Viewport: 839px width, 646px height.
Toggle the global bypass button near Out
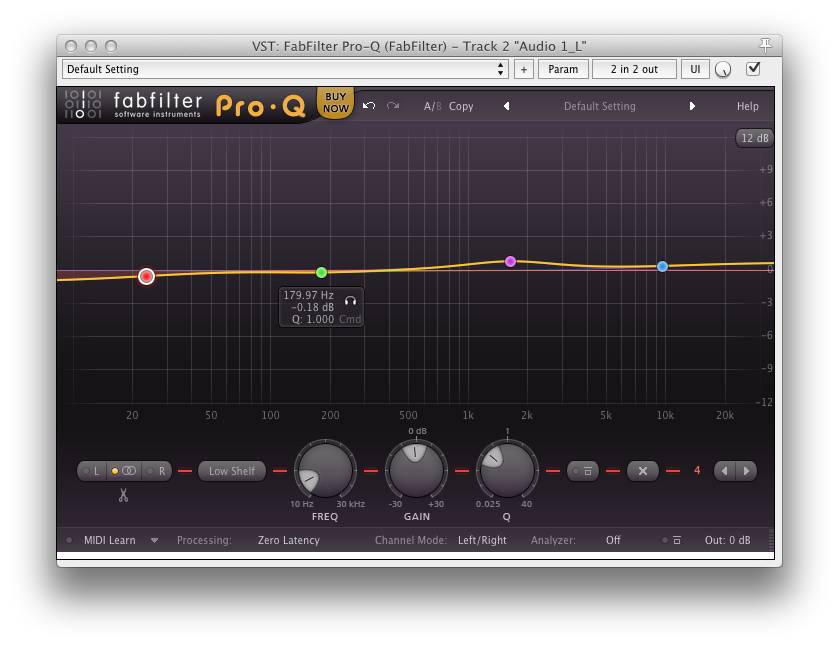671,540
